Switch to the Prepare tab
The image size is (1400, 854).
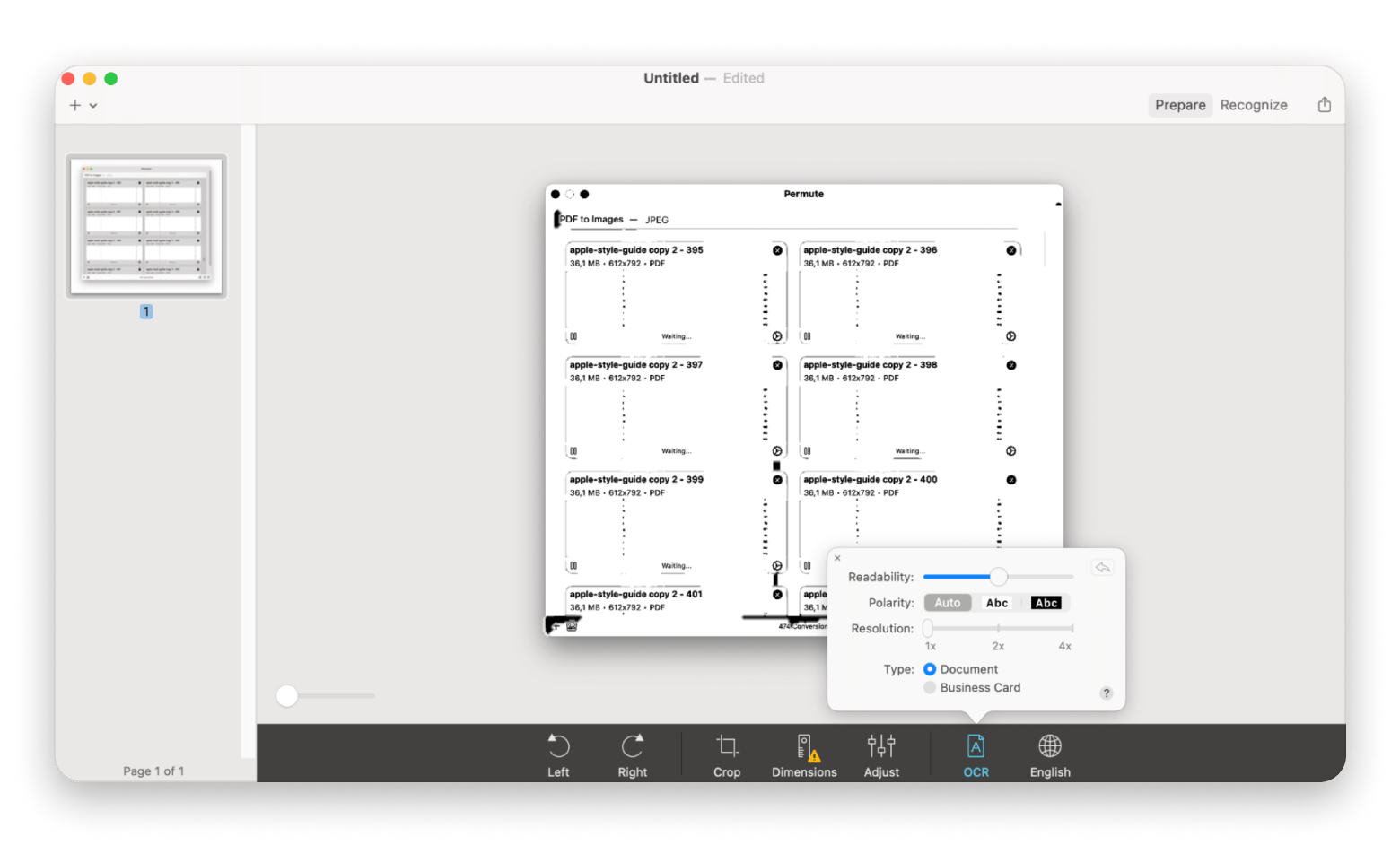tap(1180, 105)
